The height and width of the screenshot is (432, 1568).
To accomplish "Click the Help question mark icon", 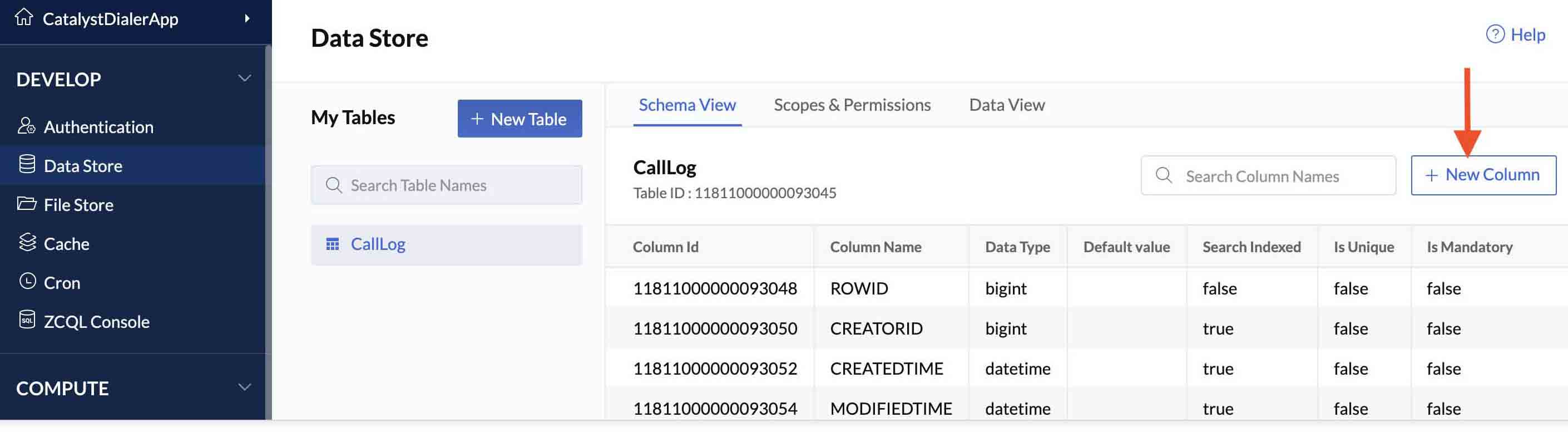I will coord(1495,34).
